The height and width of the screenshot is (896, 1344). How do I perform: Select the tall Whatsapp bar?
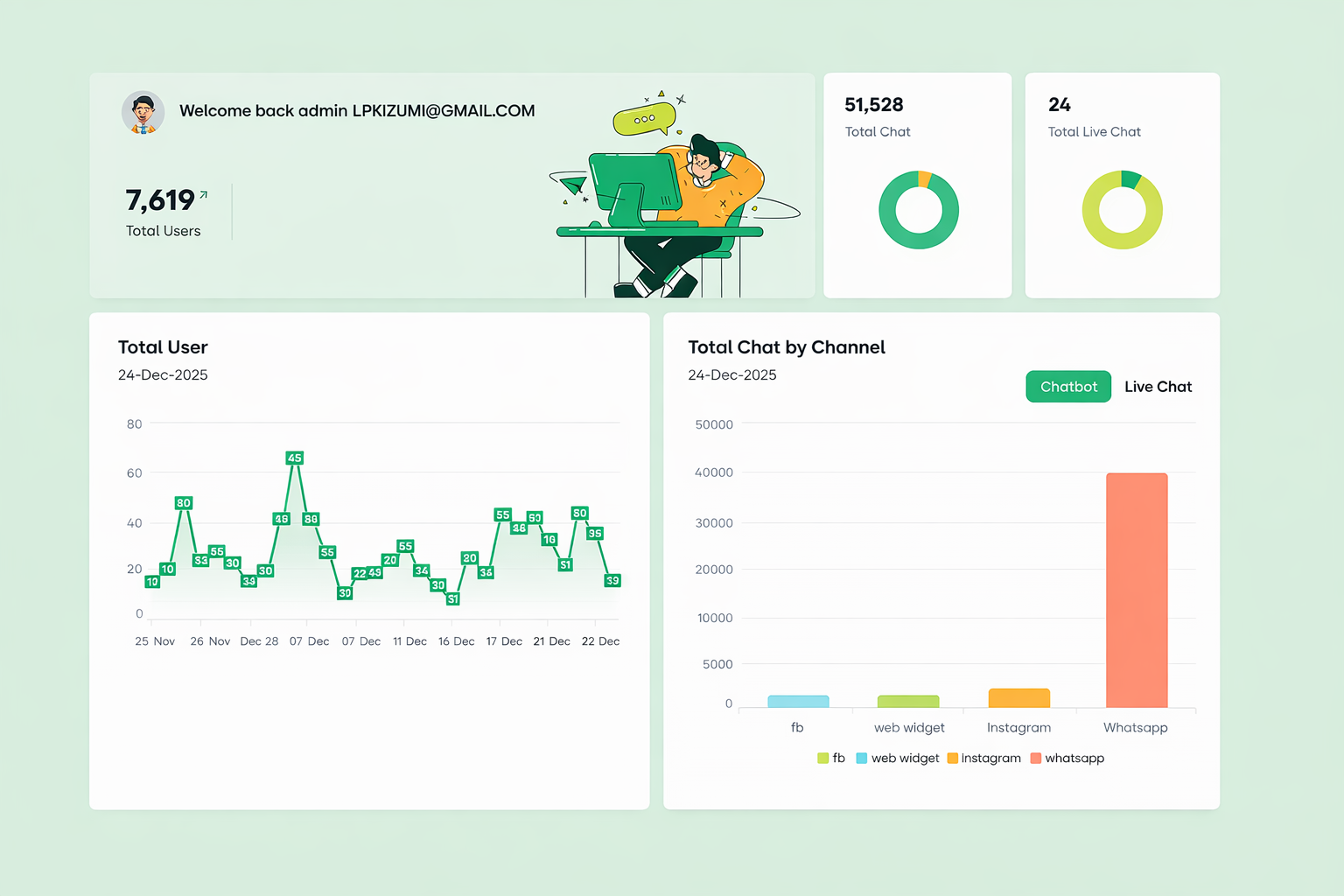[1137, 590]
